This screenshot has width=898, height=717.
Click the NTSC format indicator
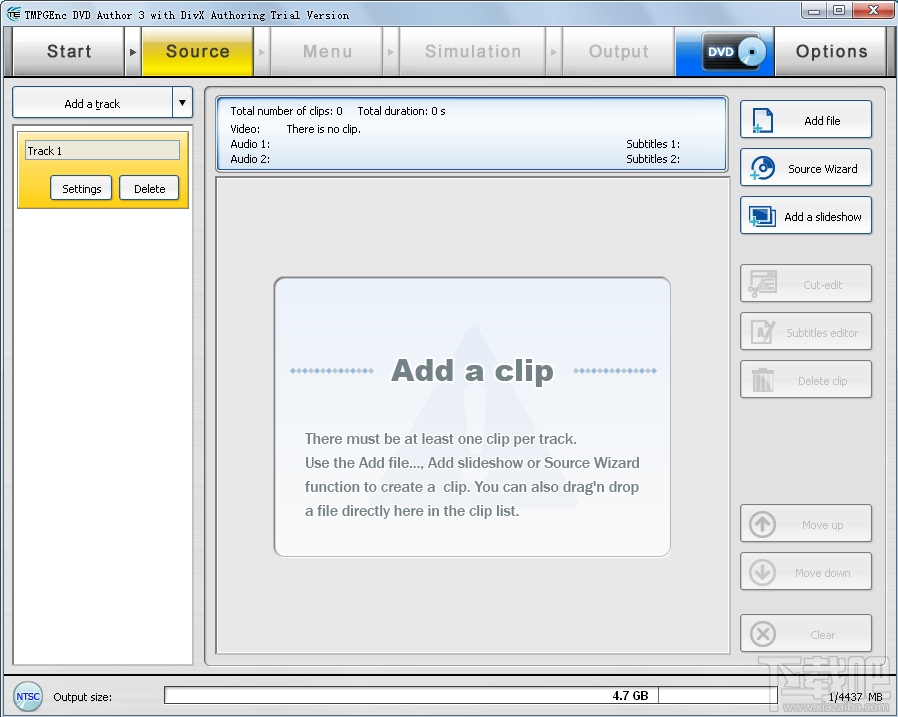[x=27, y=696]
